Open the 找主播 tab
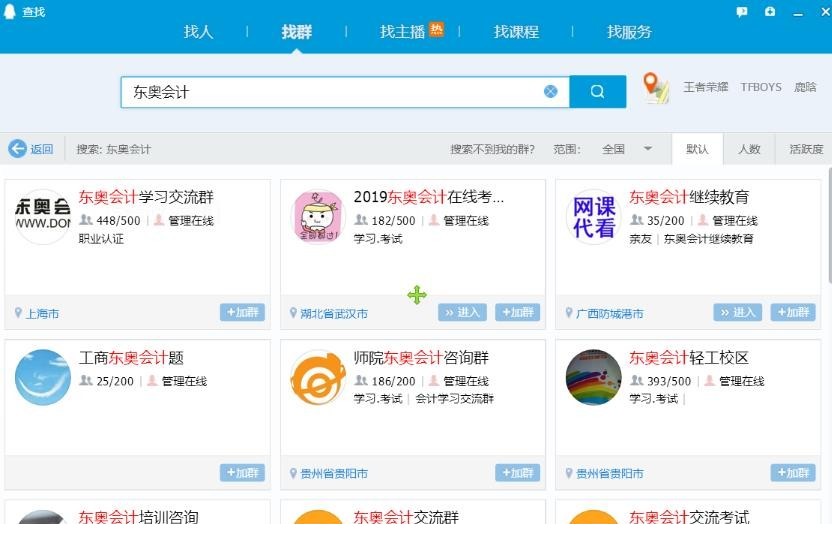Screen dimensions: 832x547 click(402, 32)
